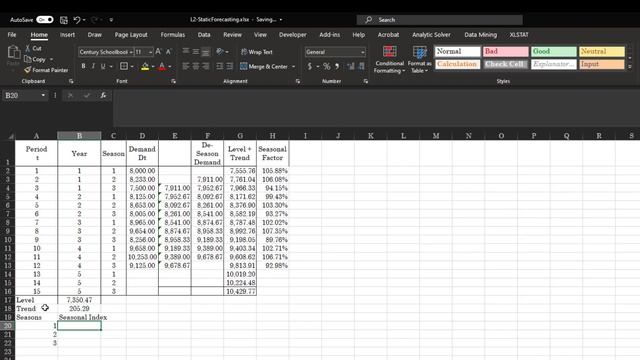Open the General number format dropdown

click(362, 52)
